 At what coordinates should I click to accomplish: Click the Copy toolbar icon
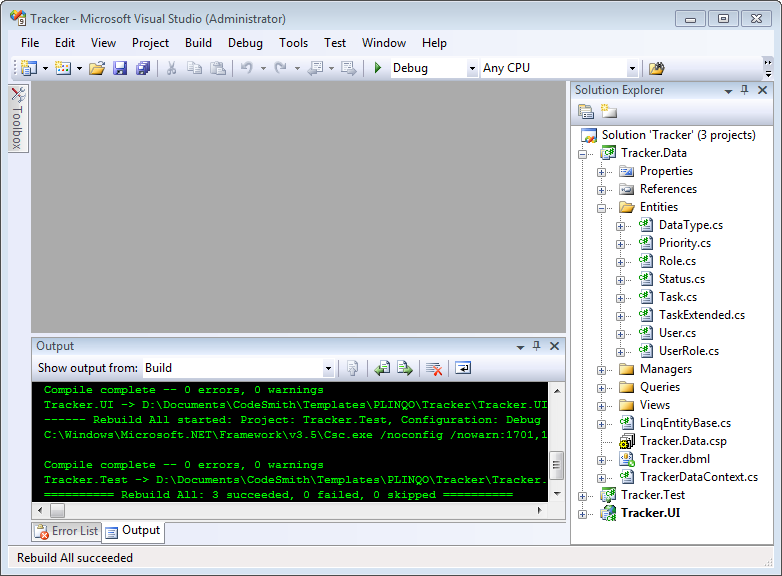pyautogui.click(x=194, y=68)
